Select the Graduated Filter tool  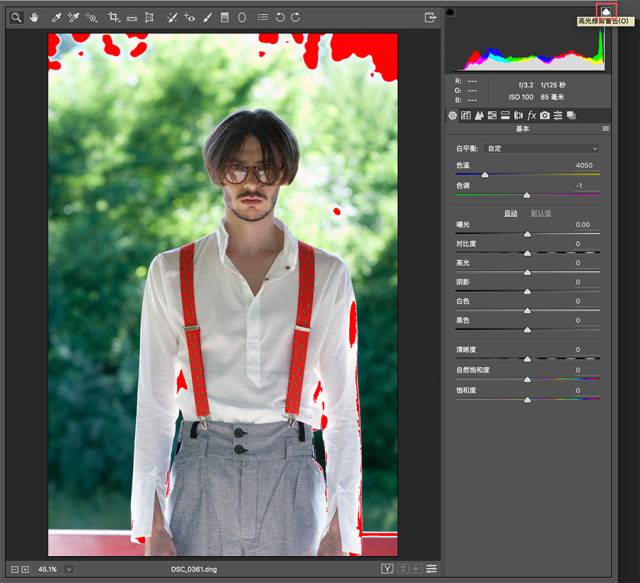pos(224,18)
